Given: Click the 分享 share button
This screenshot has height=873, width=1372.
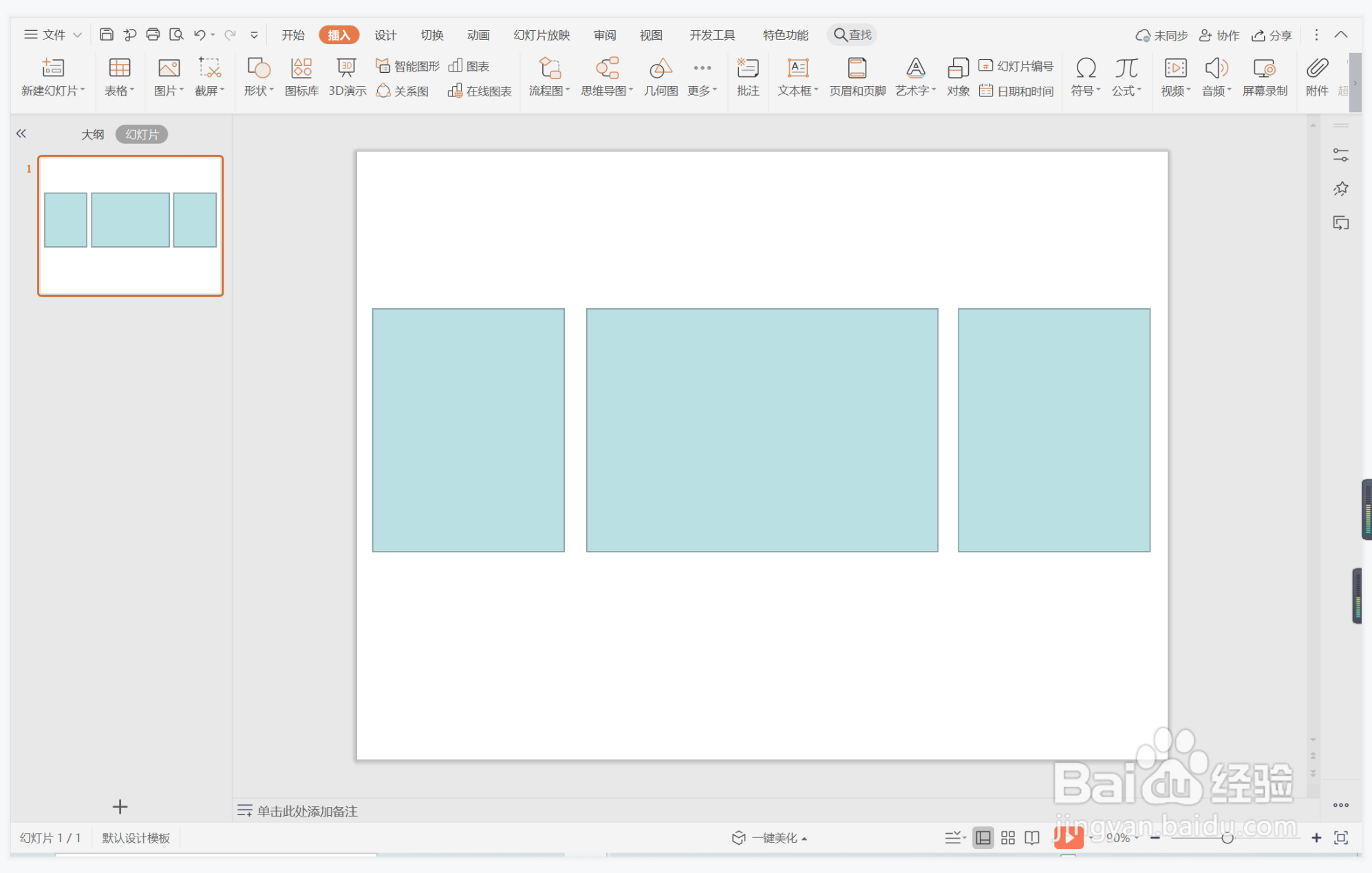Looking at the screenshot, I should pos(1272,35).
